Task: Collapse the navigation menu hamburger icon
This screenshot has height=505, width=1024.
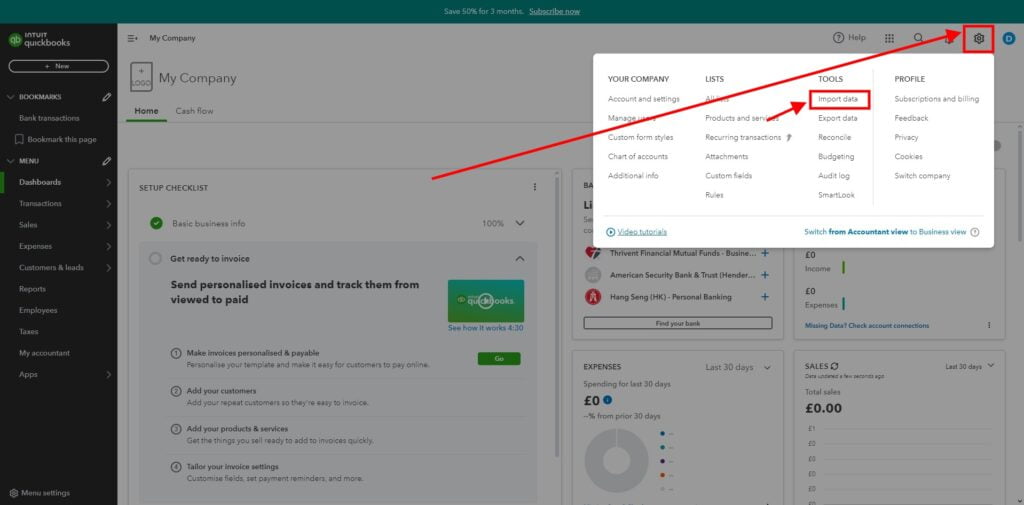Action: [x=133, y=39]
